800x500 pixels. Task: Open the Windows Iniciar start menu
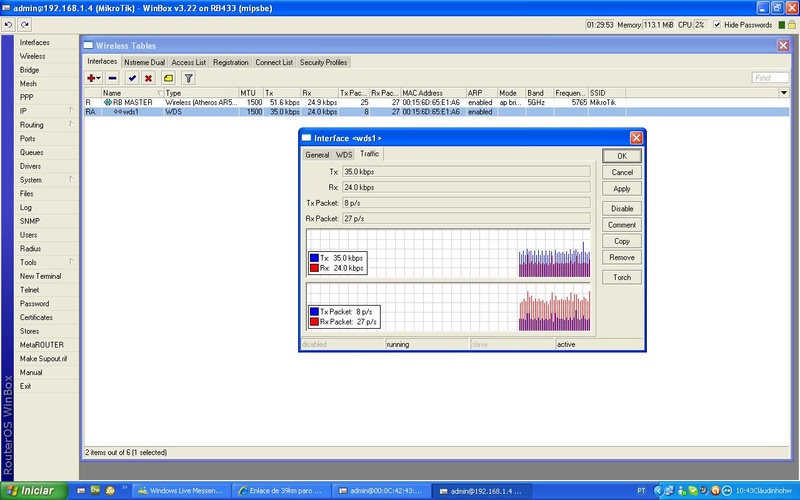click(30, 491)
